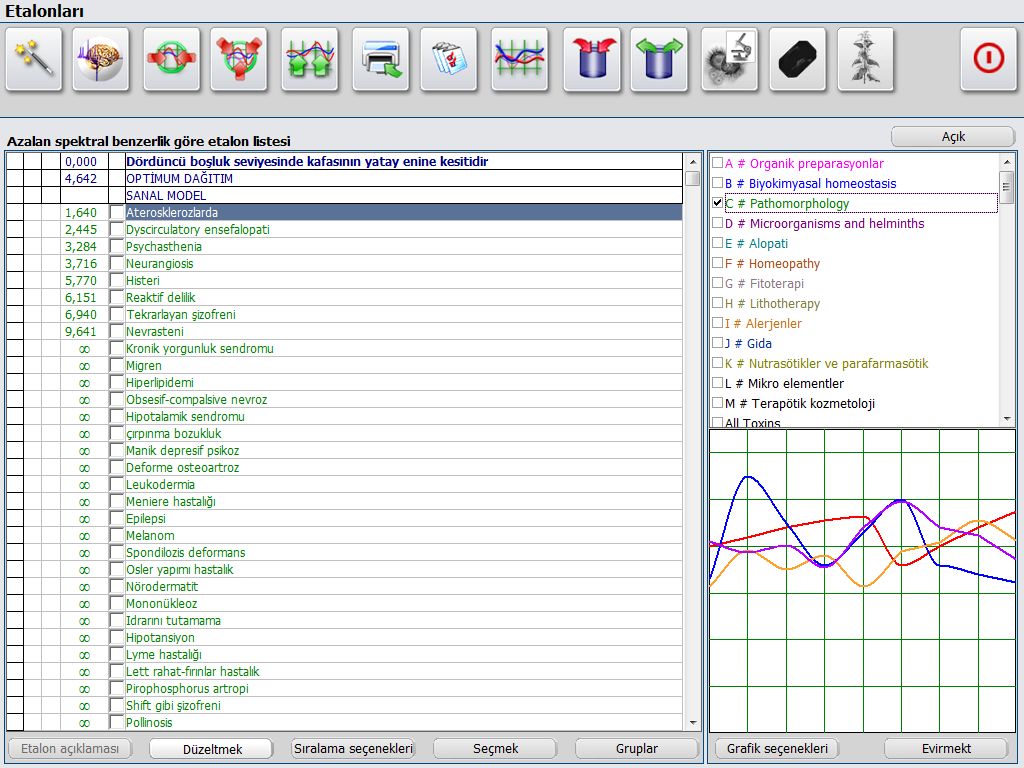The image size is (1024, 768).
Task: Click the black stone icon
Action: [x=797, y=59]
